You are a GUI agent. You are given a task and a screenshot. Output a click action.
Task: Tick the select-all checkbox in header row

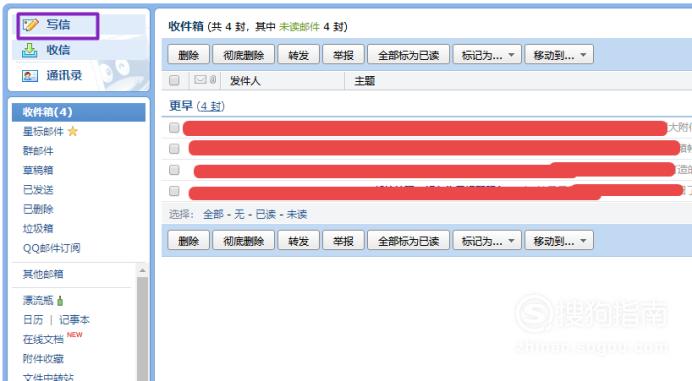pyautogui.click(x=174, y=80)
